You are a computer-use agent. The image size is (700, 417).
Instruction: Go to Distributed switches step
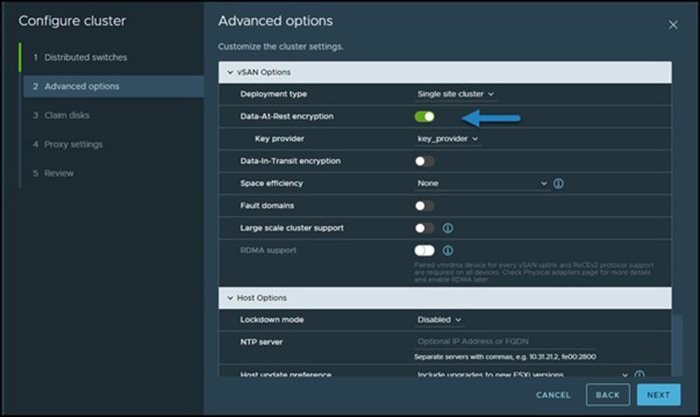(85, 57)
